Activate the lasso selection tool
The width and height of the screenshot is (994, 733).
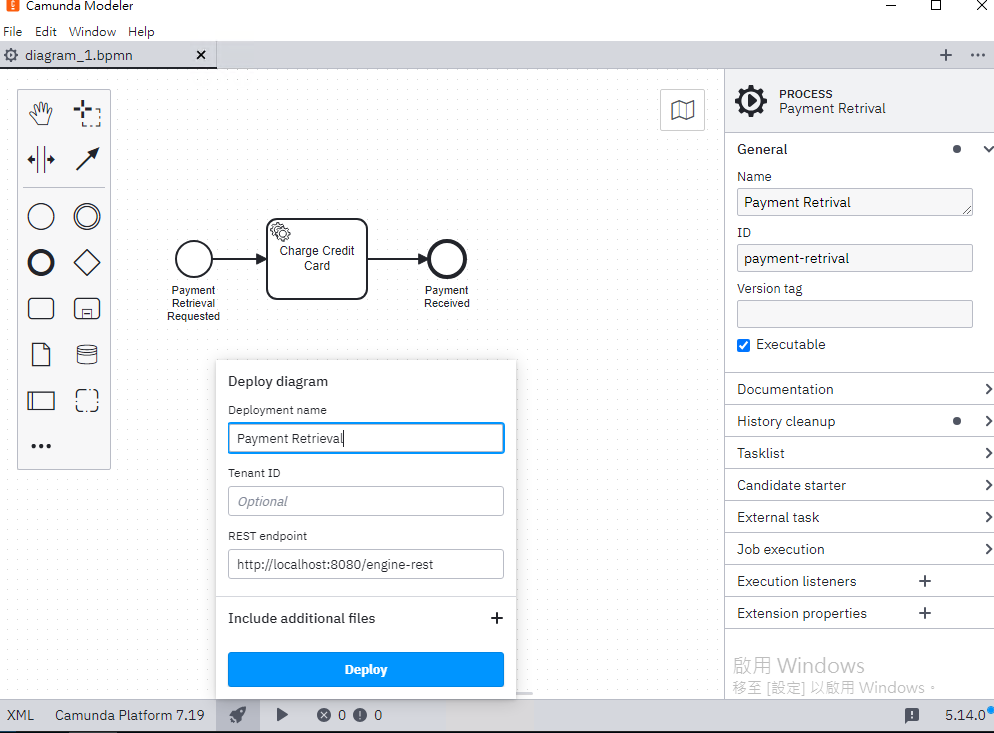click(x=87, y=114)
